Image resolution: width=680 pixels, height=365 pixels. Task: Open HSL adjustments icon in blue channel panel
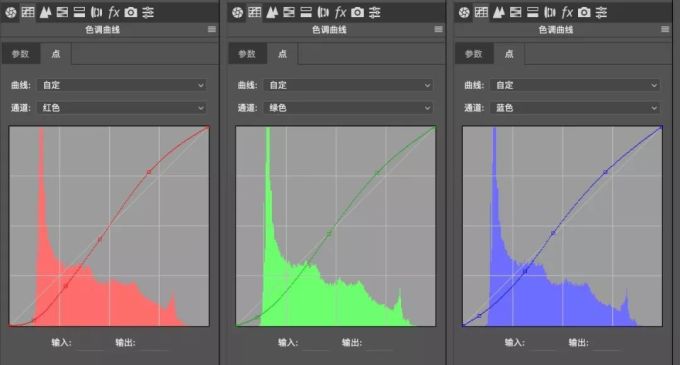tap(515, 13)
